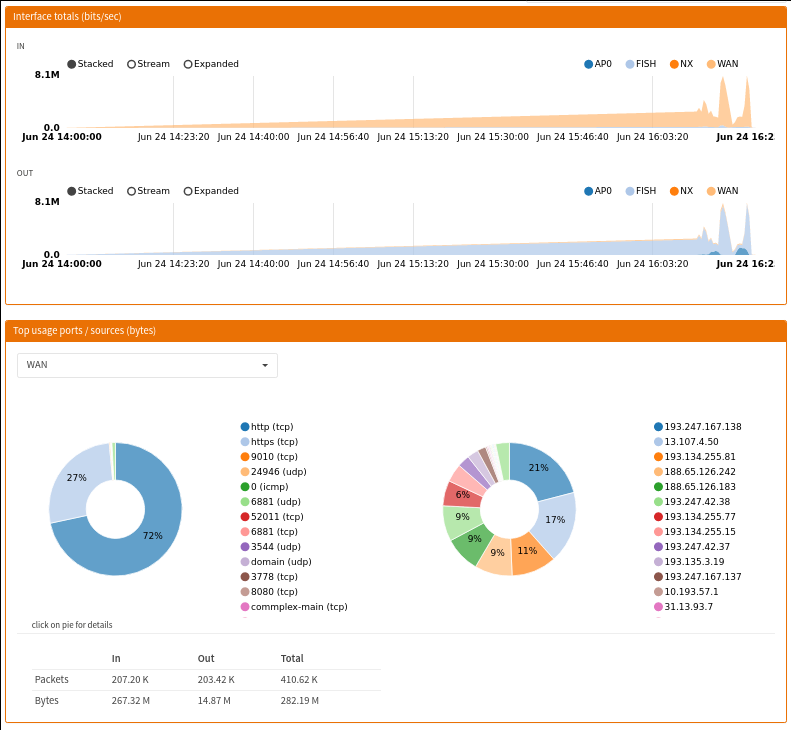
Task: Toggle FISH series in IN chart legend
Action: coord(641,64)
